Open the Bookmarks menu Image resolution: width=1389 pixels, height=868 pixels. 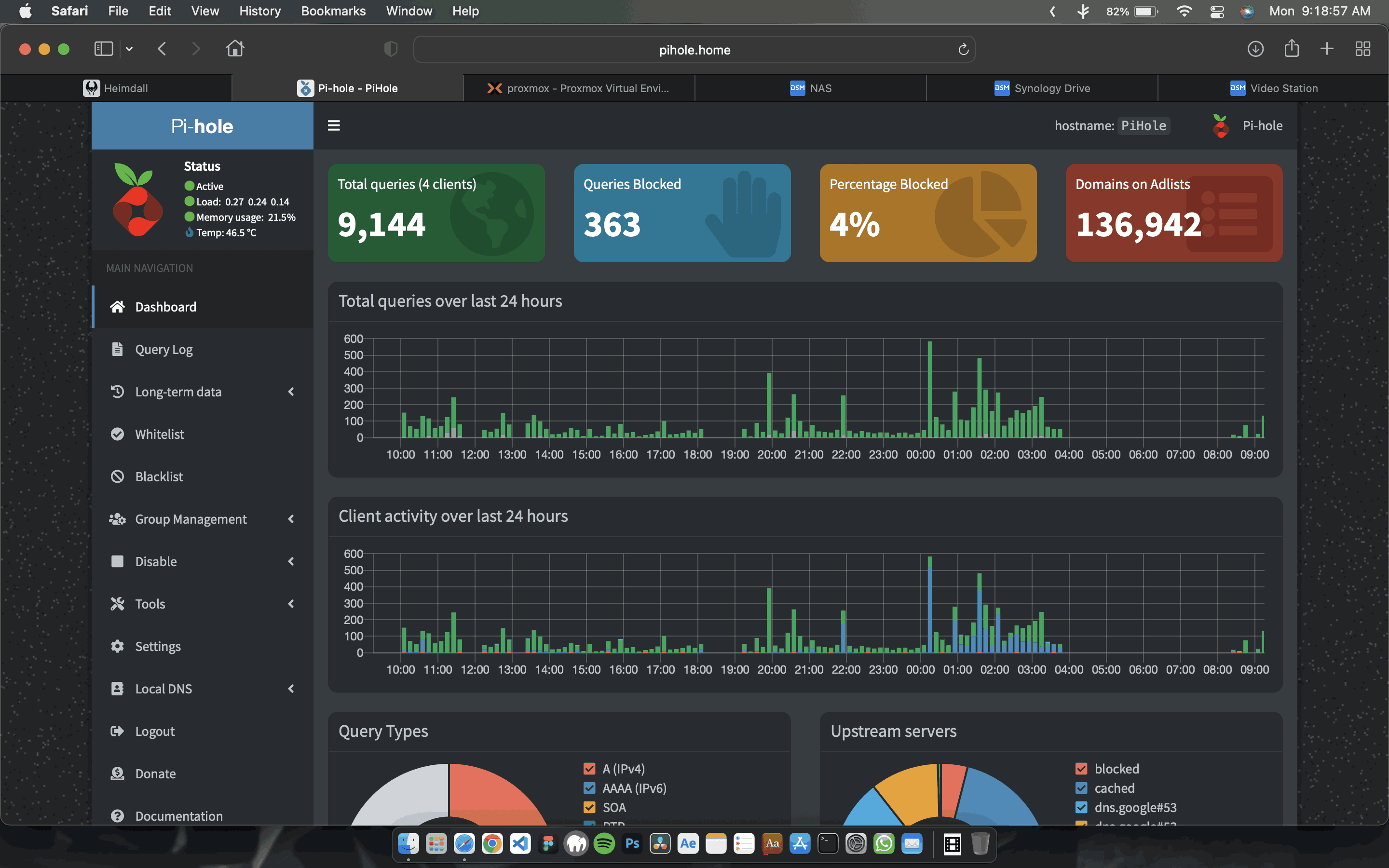coord(333,11)
